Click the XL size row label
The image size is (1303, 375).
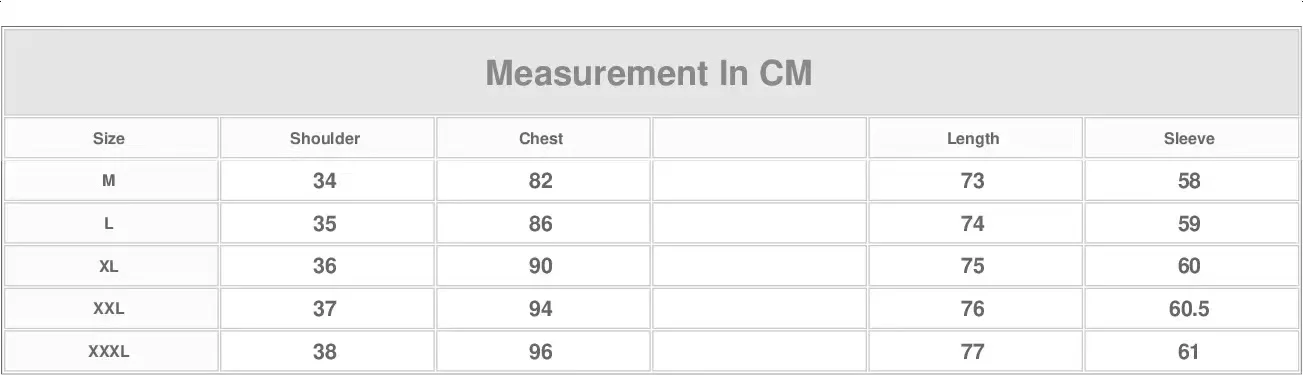coord(109,267)
